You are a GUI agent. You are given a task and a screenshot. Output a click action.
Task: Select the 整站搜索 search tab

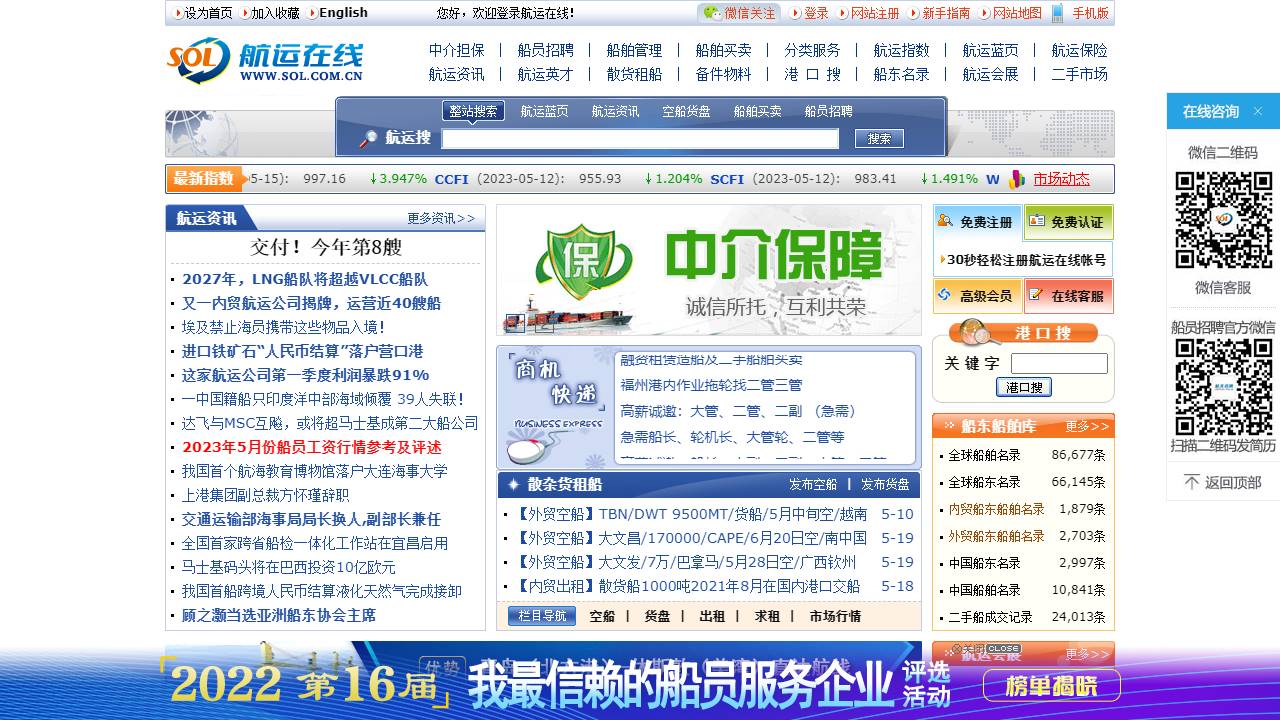473,111
